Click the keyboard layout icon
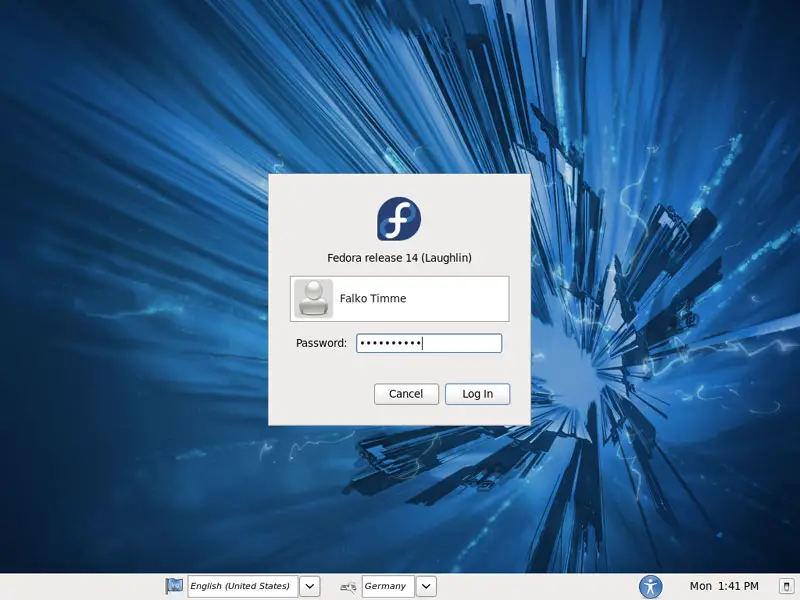 coord(348,586)
